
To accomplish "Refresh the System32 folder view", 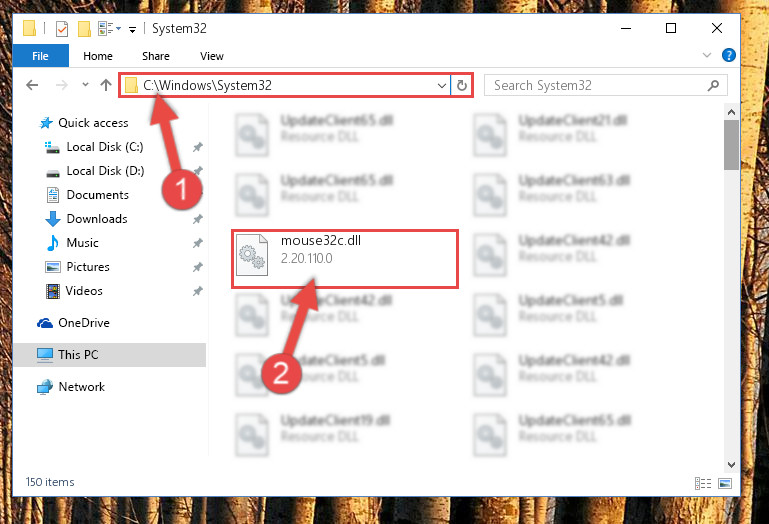I will coord(461,86).
